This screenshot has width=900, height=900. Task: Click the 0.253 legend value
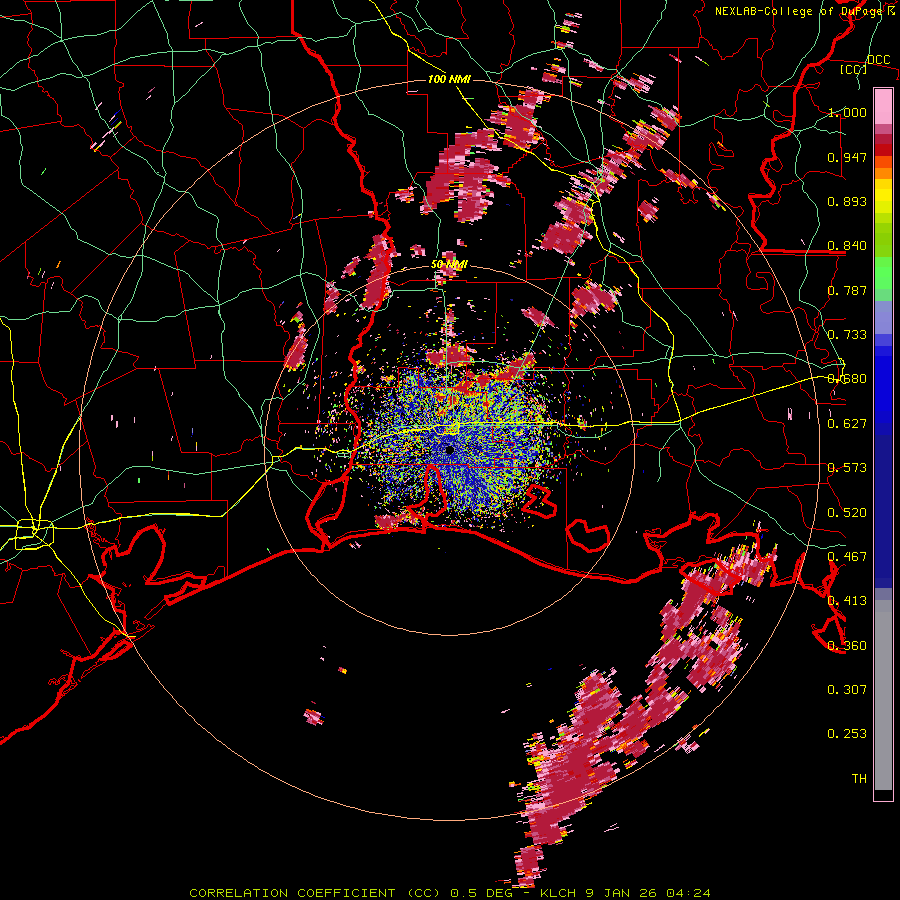847,734
